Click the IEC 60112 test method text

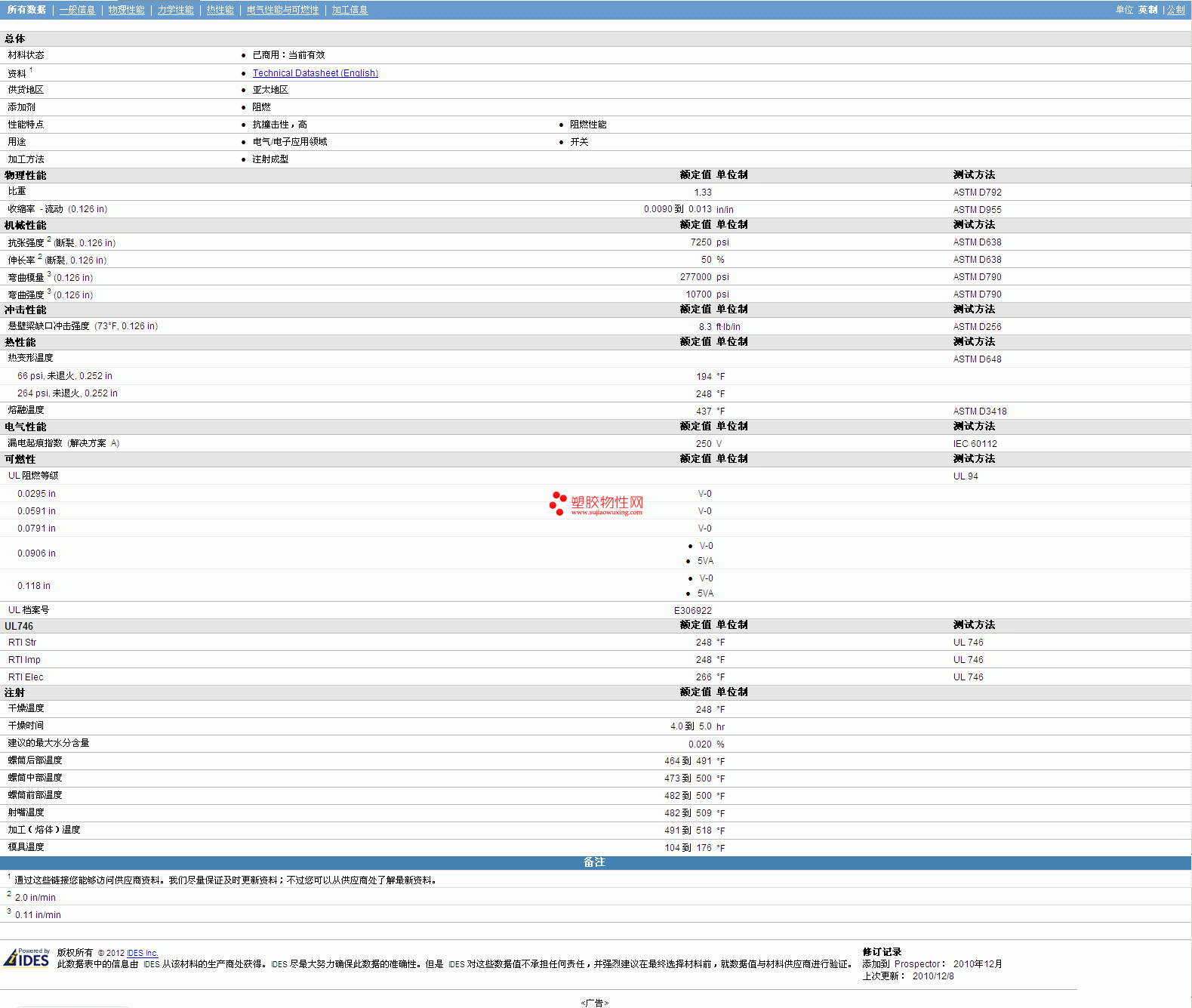point(975,444)
